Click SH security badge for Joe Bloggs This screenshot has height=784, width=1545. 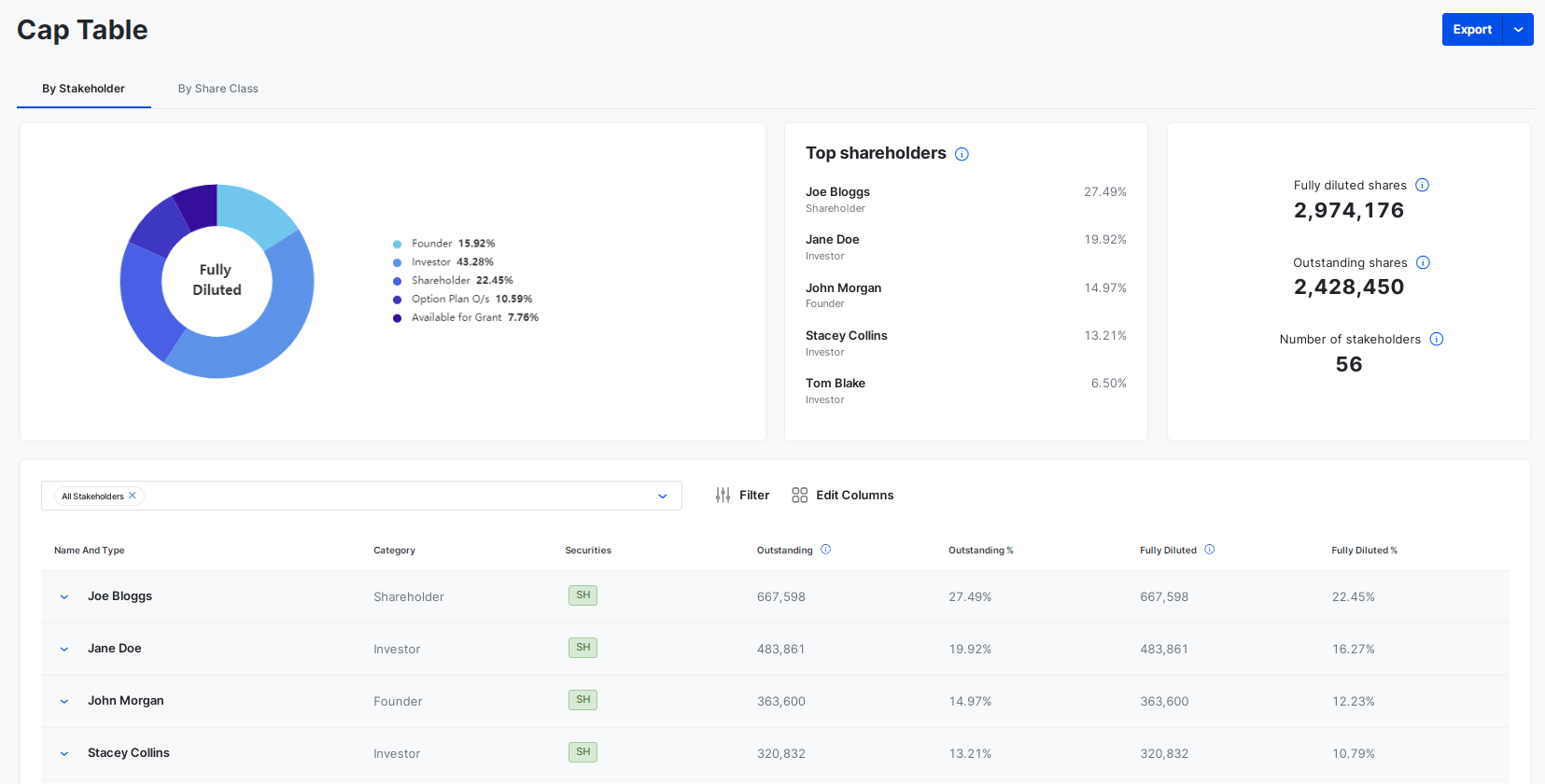pos(583,595)
